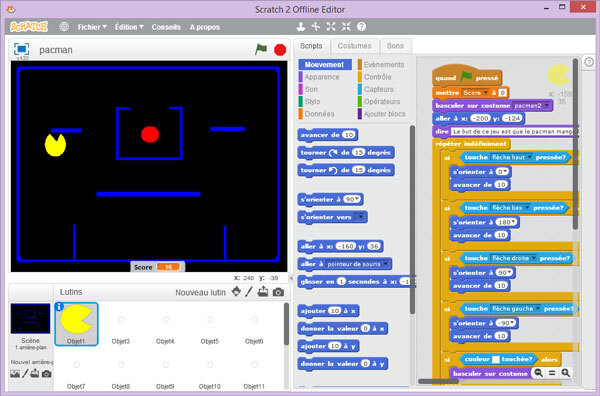The image size is (600, 396).
Task: Click the green flag to start project
Action: (x=261, y=49)
